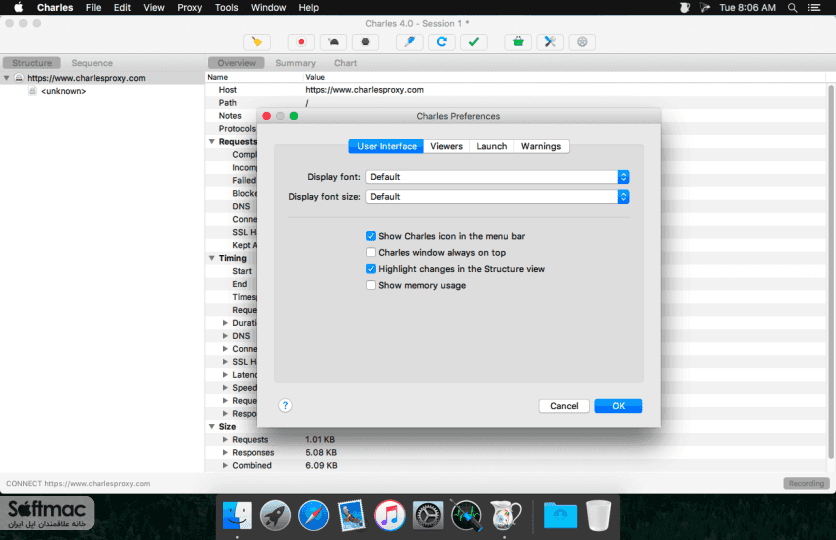Open iTunes from the Dock
The width and height of the screenshot is (836, 540).
[390, 515]
